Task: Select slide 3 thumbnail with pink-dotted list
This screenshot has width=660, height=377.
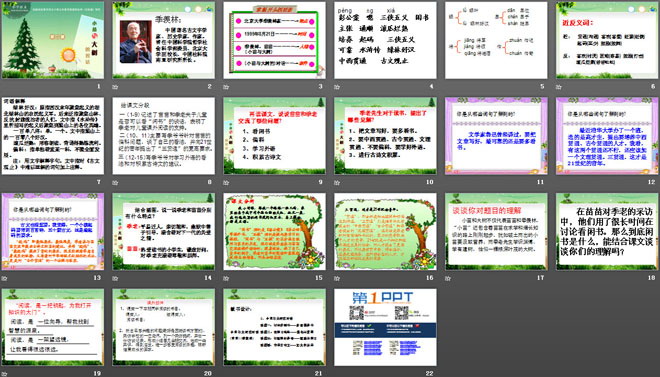Action: (274, 40)
